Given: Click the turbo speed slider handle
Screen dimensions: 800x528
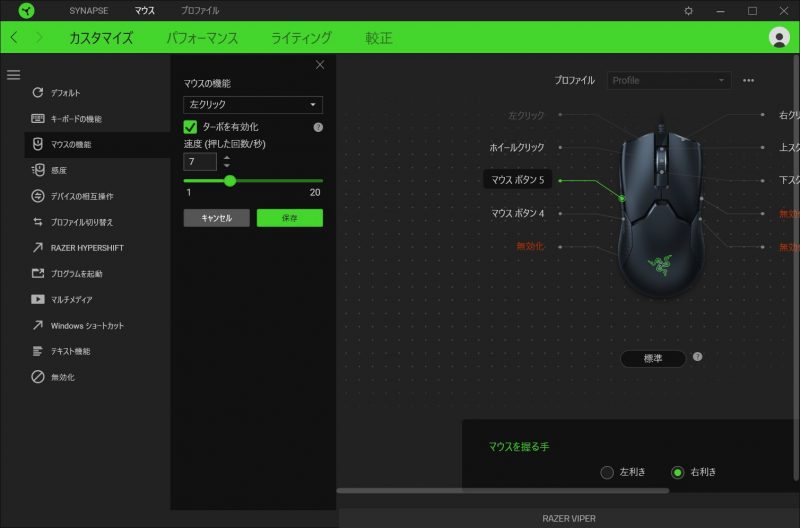Looking at the screenshot, I should tap(230, 181).
